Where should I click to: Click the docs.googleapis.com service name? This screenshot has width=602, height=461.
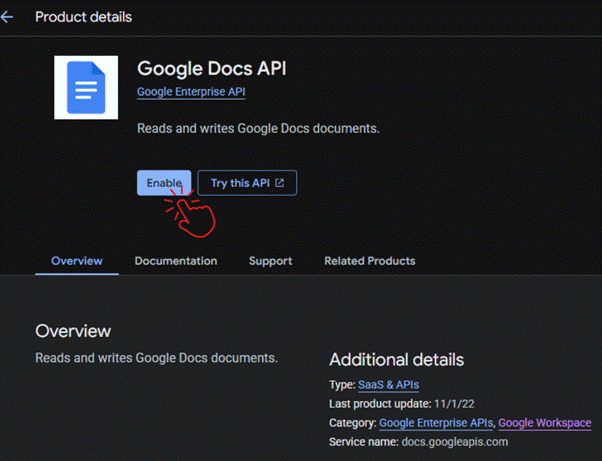(454, 442)
